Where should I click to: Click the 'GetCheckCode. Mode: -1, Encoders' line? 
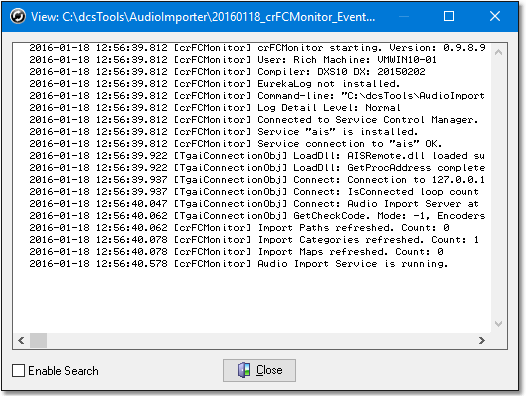[257, 216]
